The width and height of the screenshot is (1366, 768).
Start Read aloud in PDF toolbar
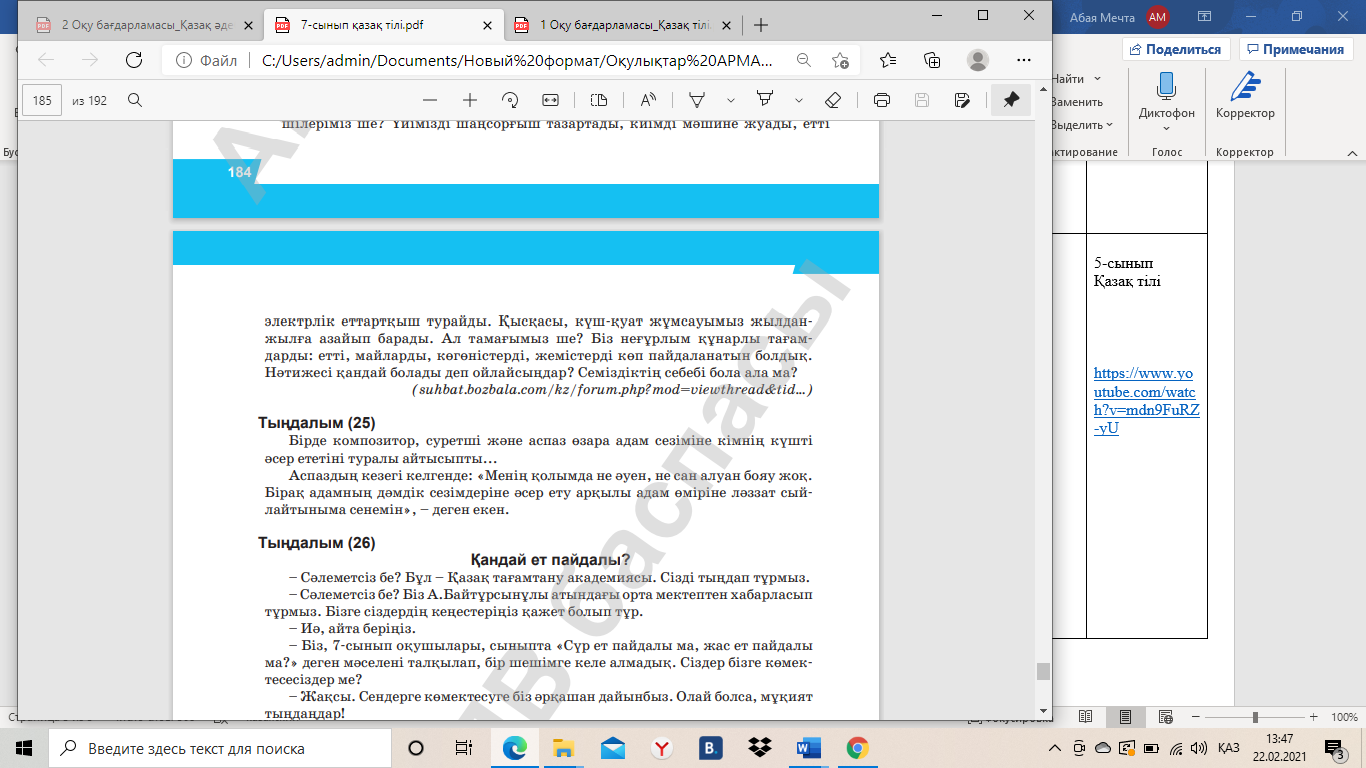(648, 100)
